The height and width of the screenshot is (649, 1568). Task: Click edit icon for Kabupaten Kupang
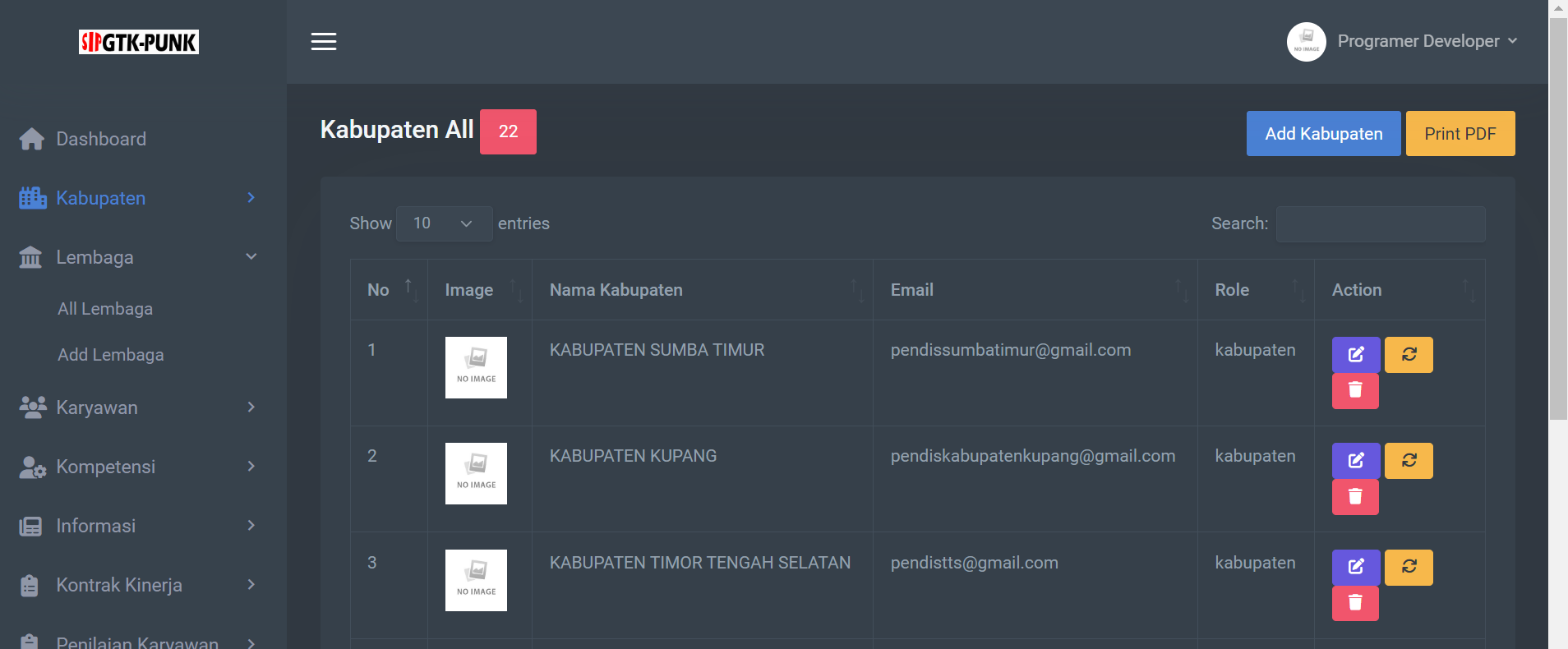point(1355,461)
